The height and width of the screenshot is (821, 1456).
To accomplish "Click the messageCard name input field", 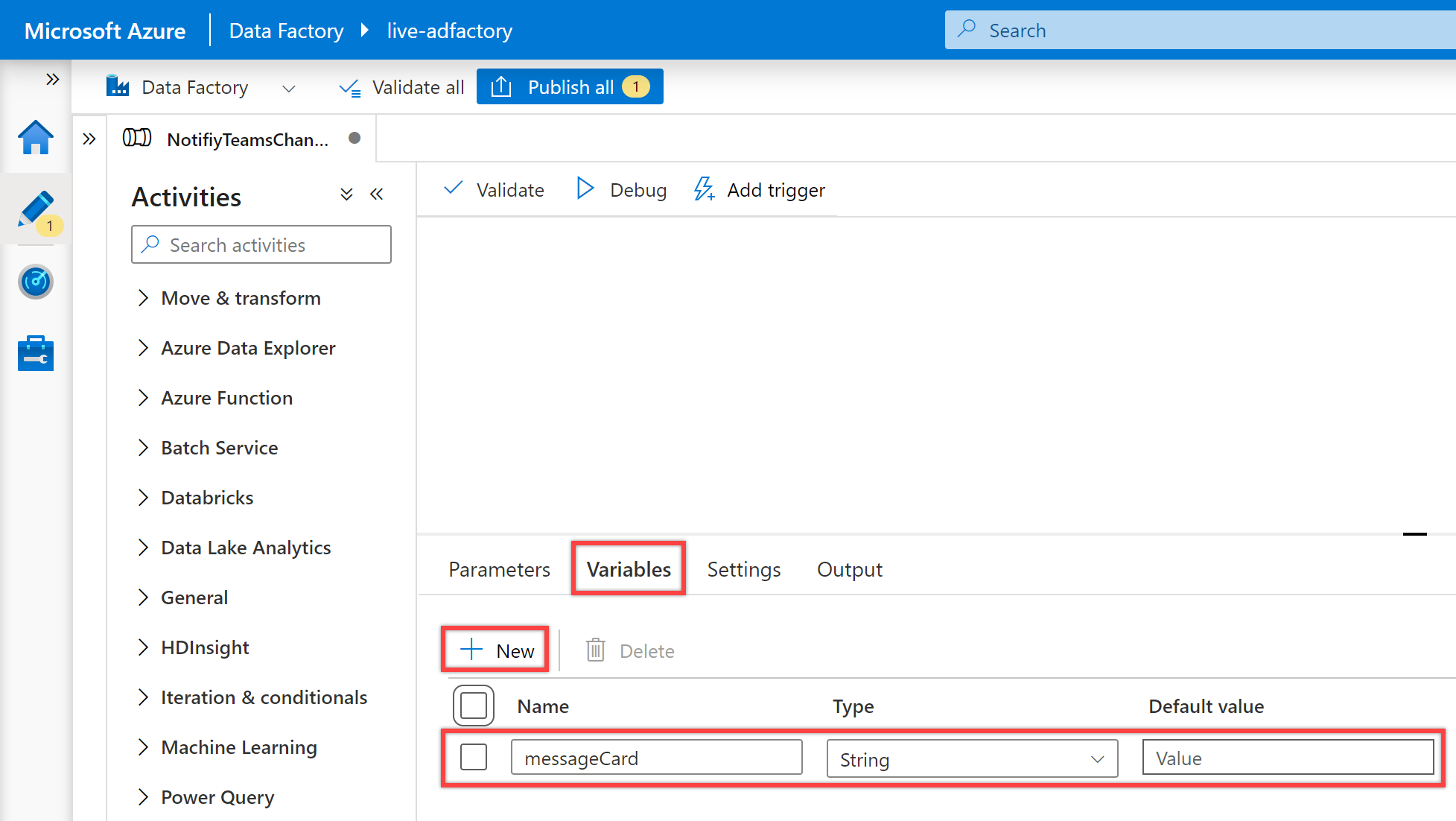I will (657, 757).
